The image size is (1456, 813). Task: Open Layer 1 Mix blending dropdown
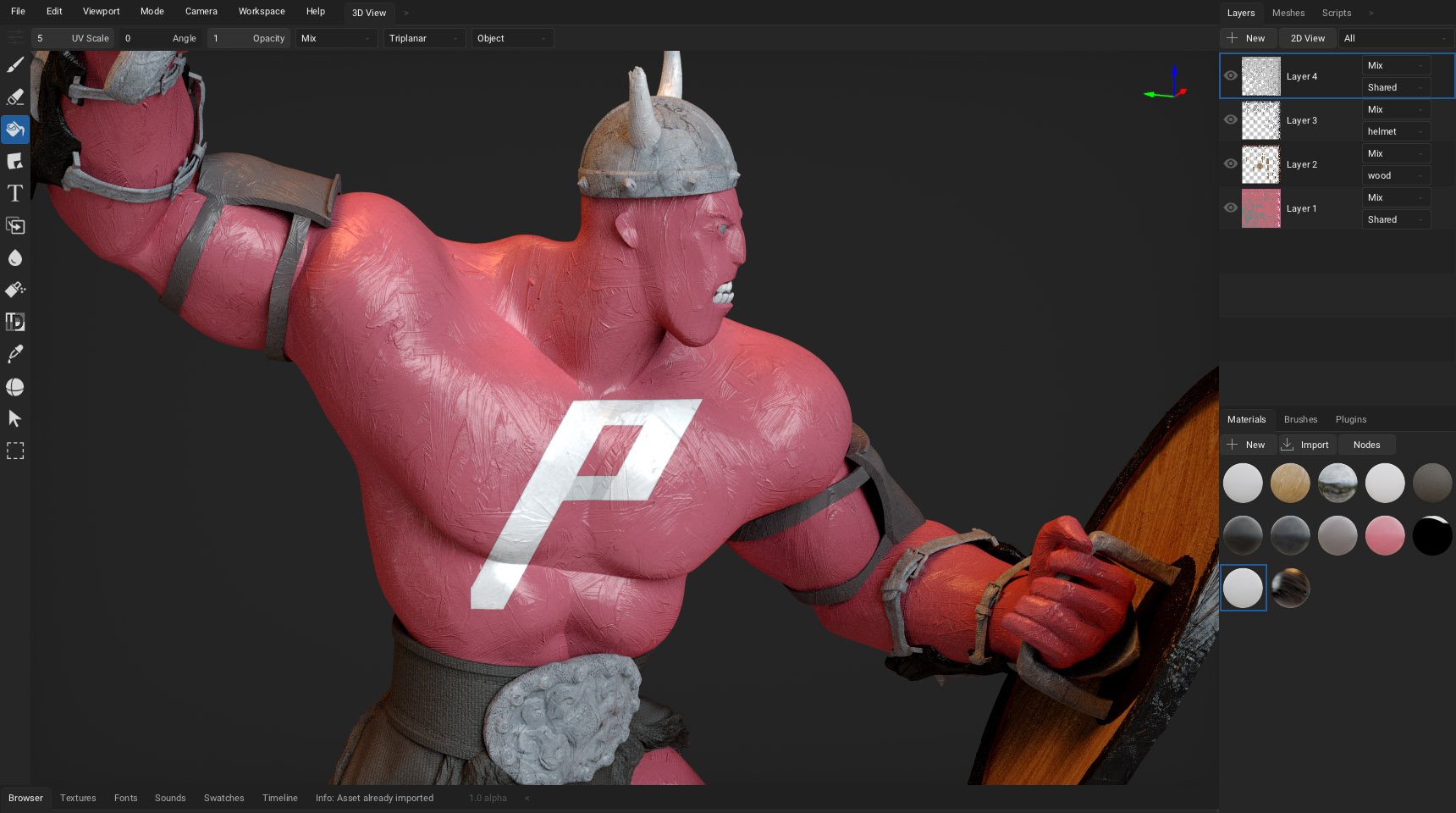[x=1396, y=197]
